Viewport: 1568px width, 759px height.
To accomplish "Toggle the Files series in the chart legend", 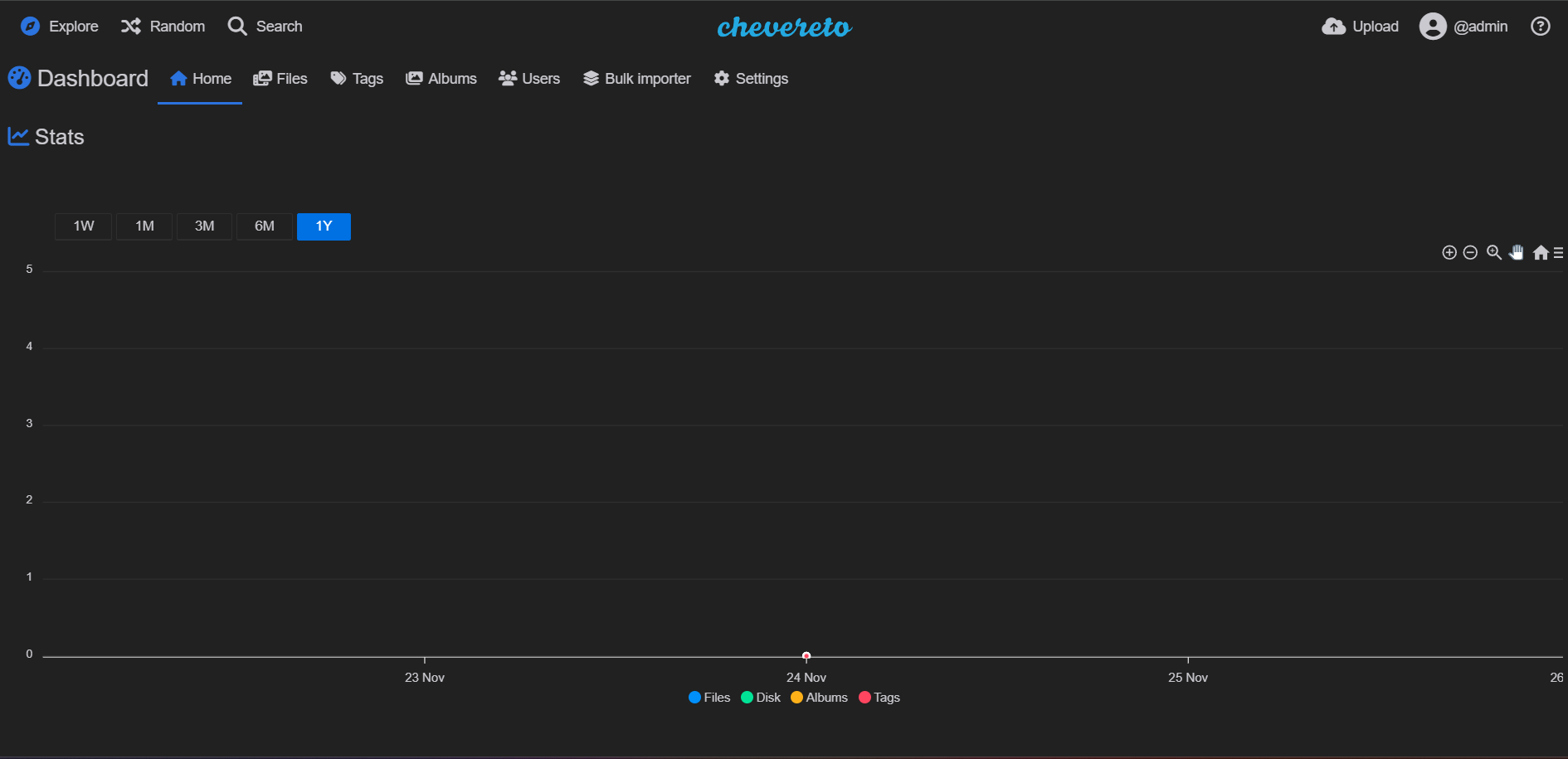I will pyautogui.click(x=709, y=698).
